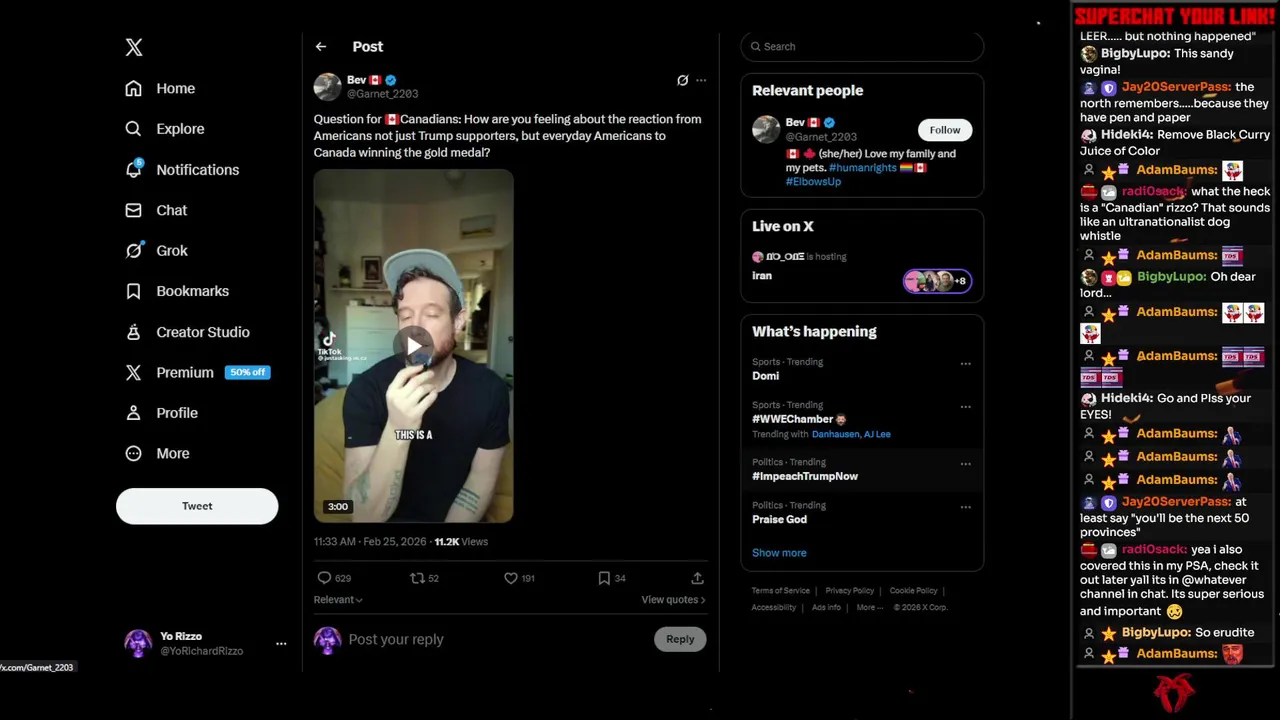Follow Bev with the Follow button
Screen dimensions: 1280x720
tap(945, 130)
